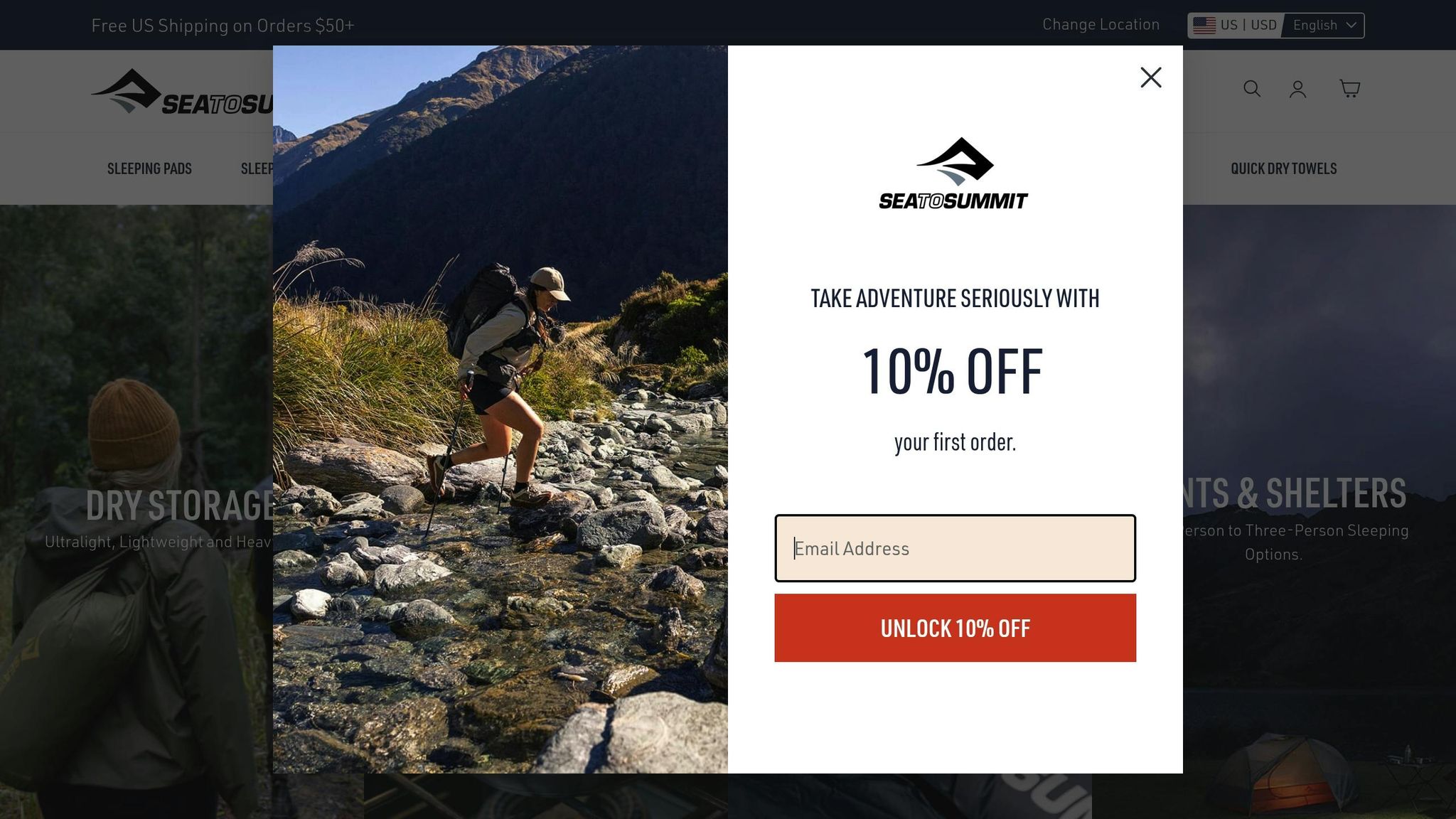Focus the Email Address field

(955, 548)
